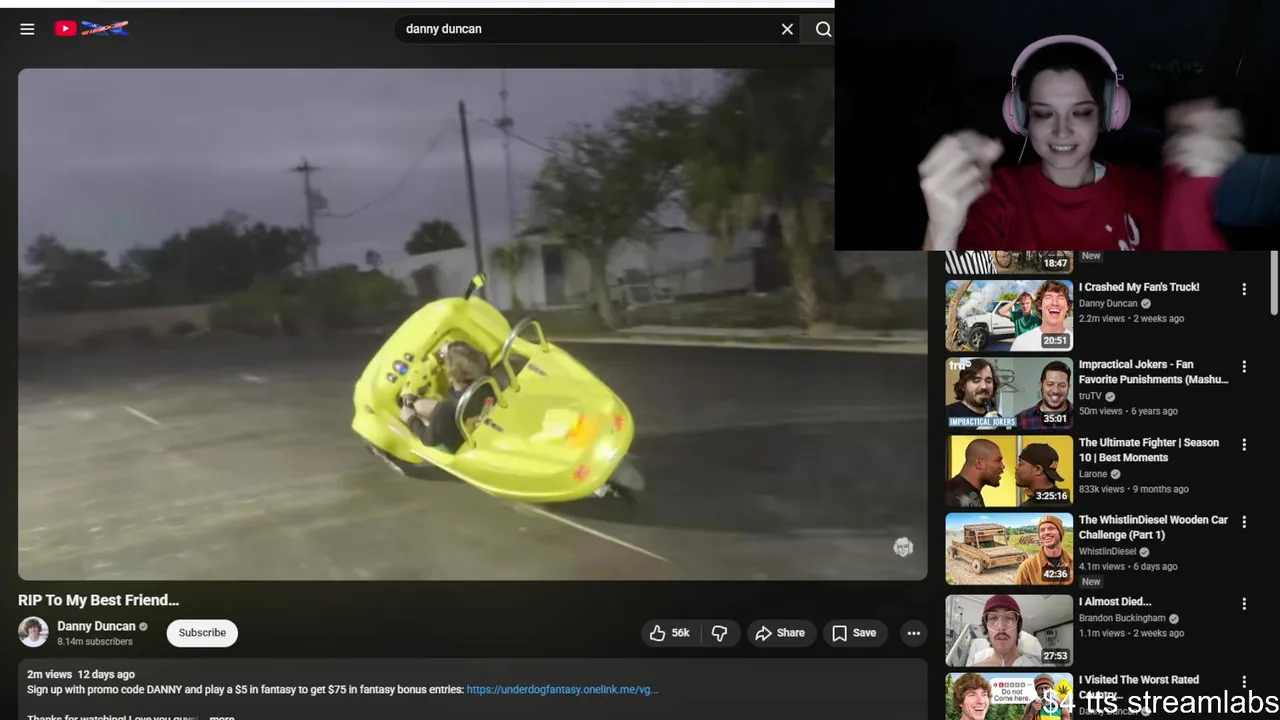Dislike the video with thumbs down
Screen dimensions: 1280x720
click(719, 633)
